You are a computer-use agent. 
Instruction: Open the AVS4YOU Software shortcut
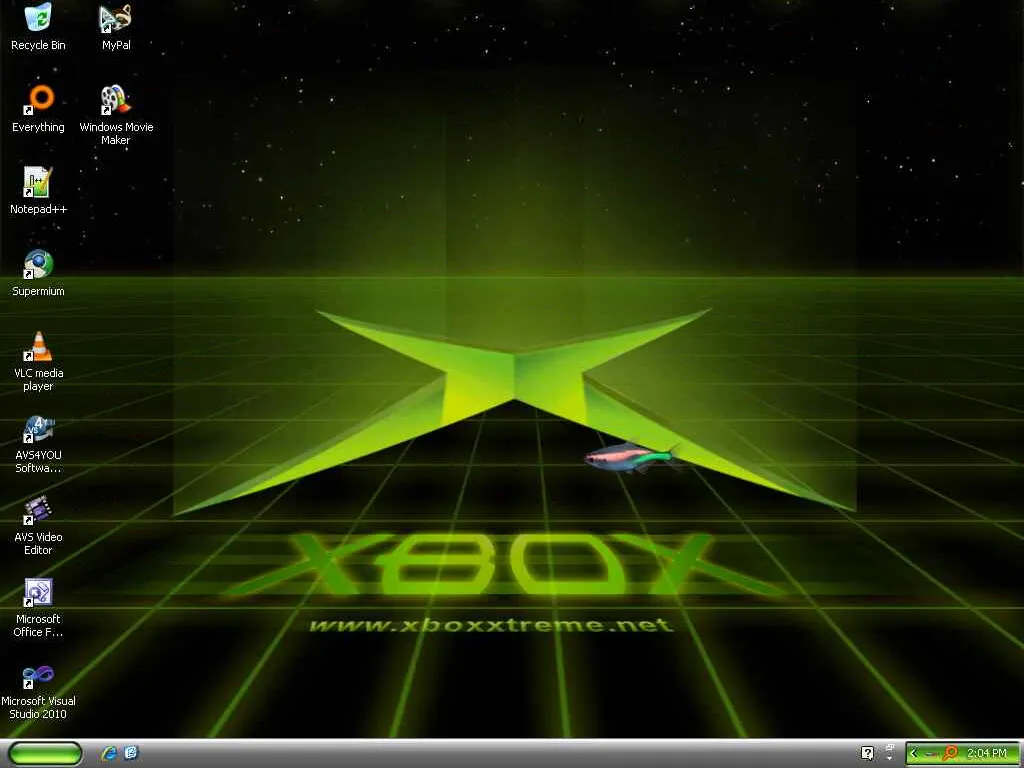pyautogui.click(x=38, y=443)
